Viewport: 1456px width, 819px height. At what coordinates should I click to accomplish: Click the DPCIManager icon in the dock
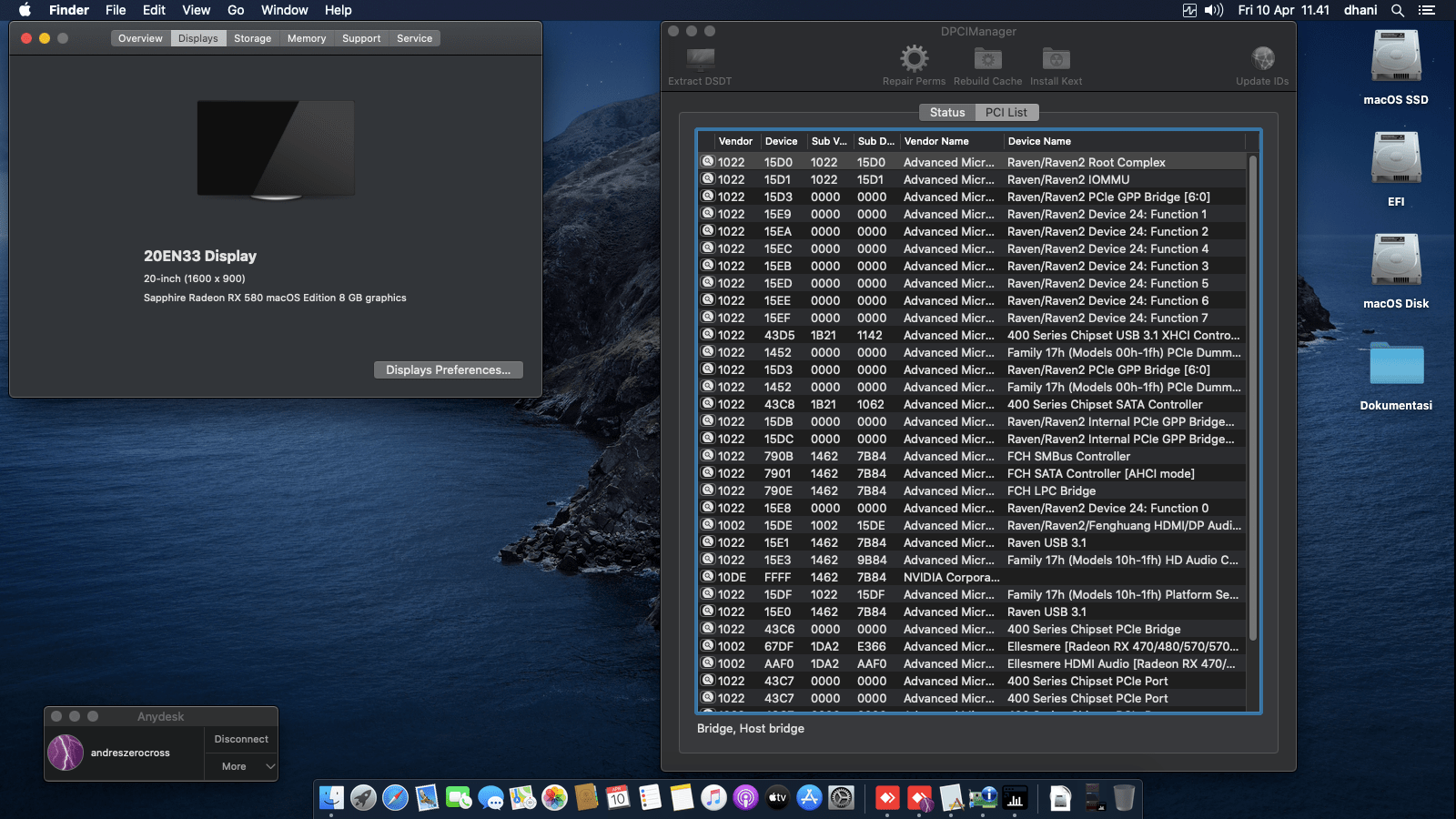click(x=983, y=798)
